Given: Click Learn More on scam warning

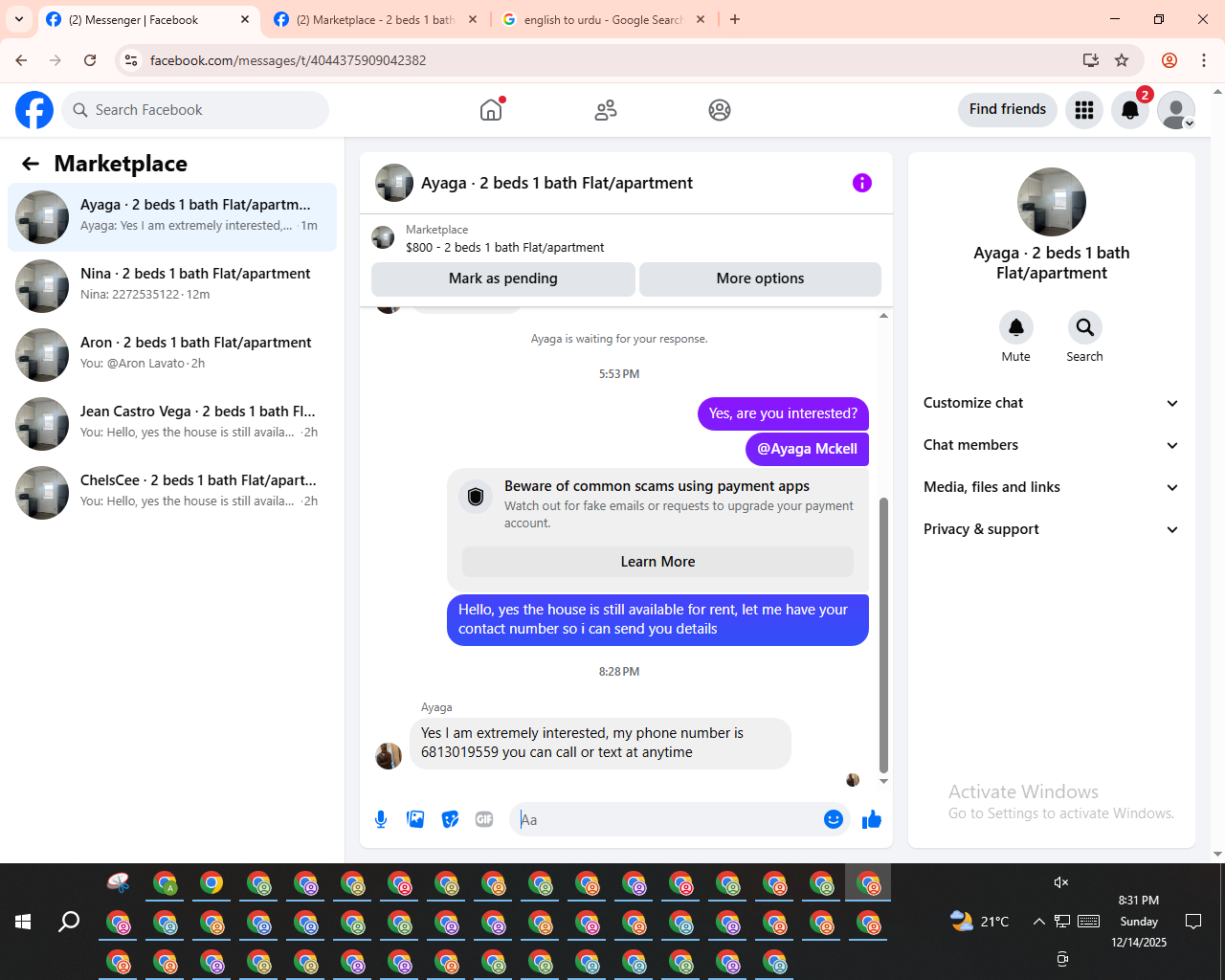Looking at the screenshot, I should pos(657,562).
